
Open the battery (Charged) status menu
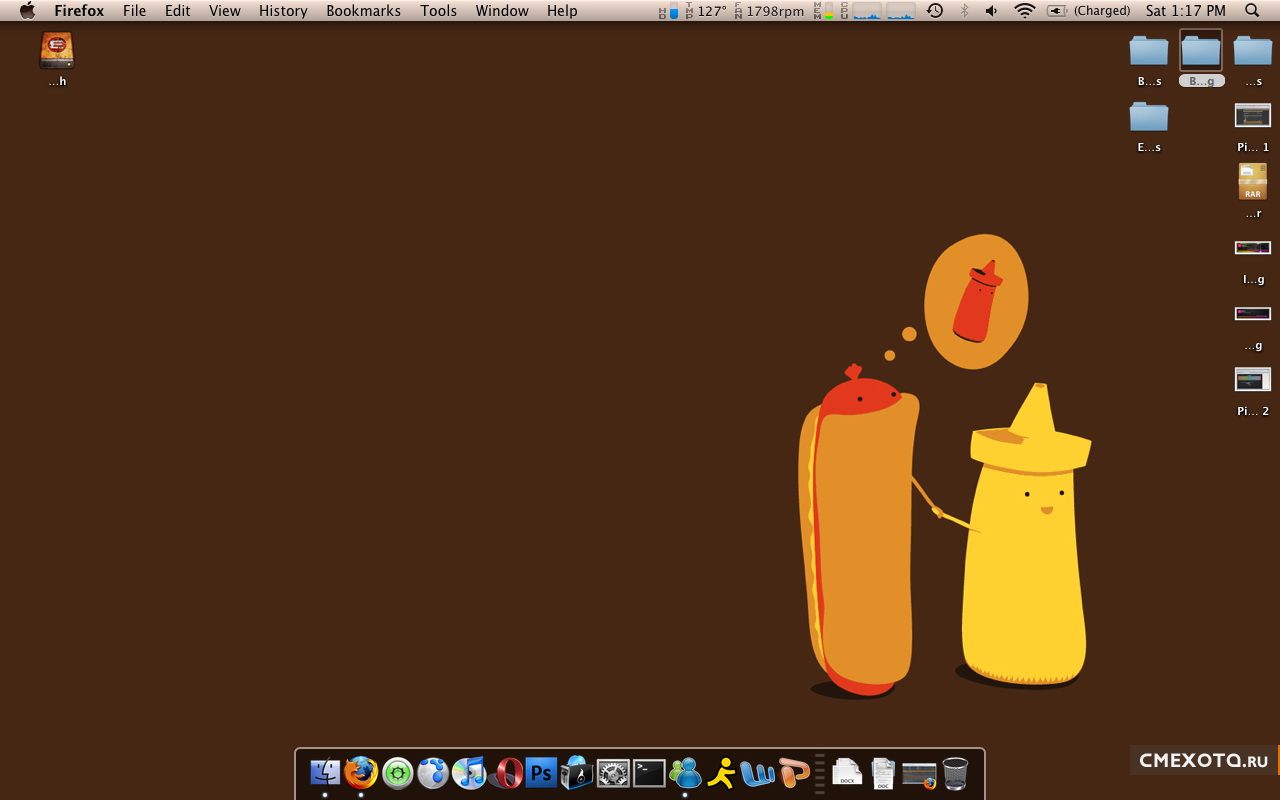(1089, 11)
